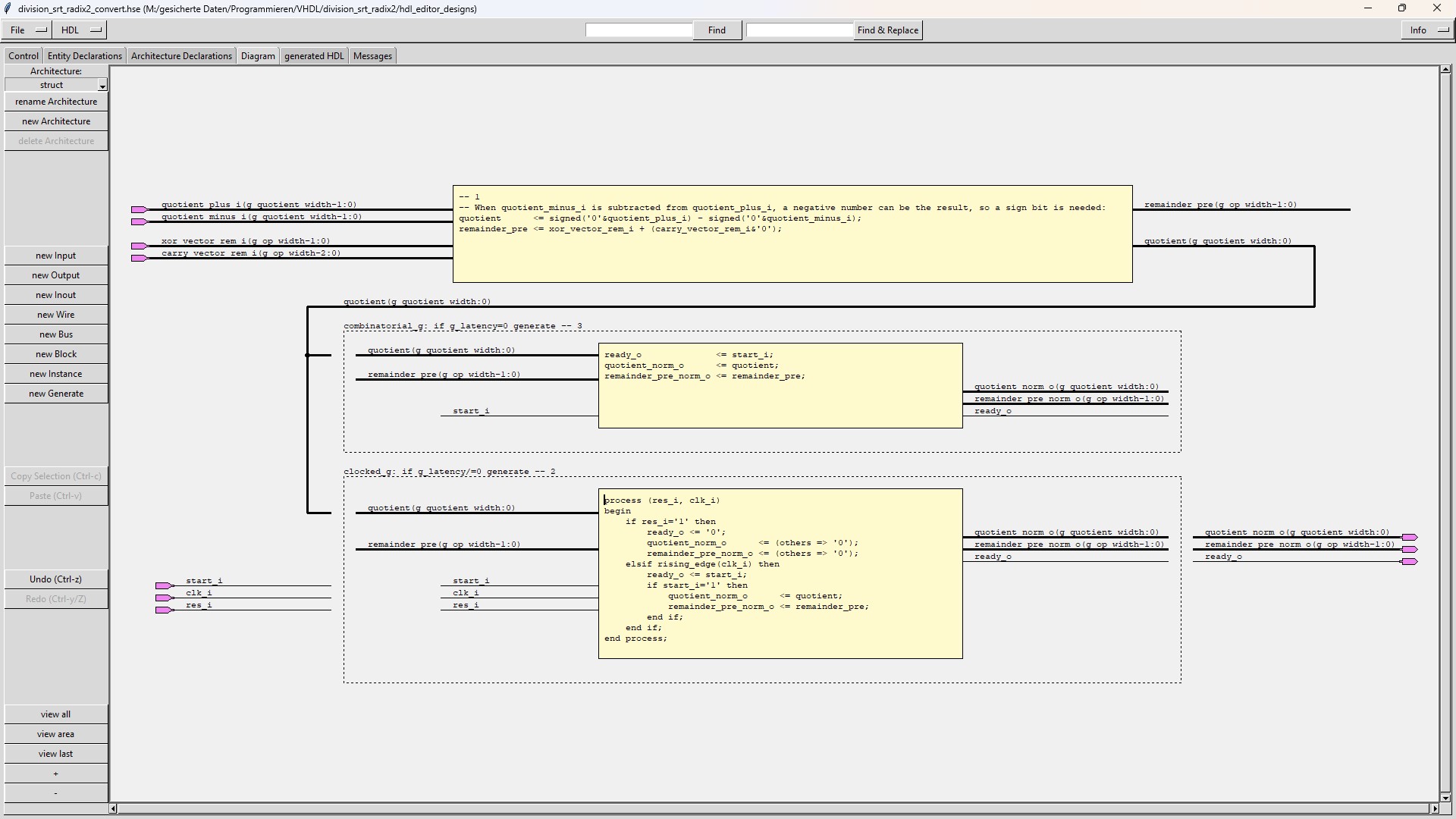Click the quotient_plus_i input port symbol
The width and height of the screenshot is (1456, 819).
tap(139, 210)
